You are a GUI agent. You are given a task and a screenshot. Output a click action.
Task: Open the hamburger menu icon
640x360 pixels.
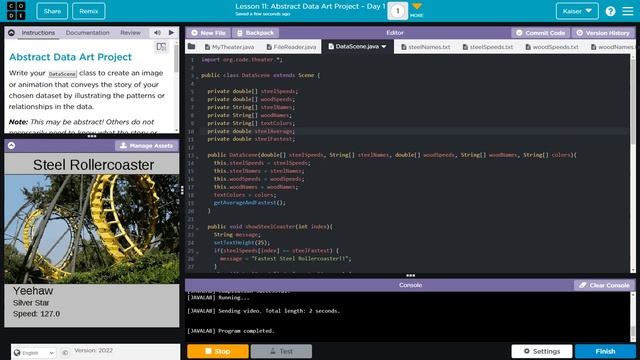coord(628,11)
